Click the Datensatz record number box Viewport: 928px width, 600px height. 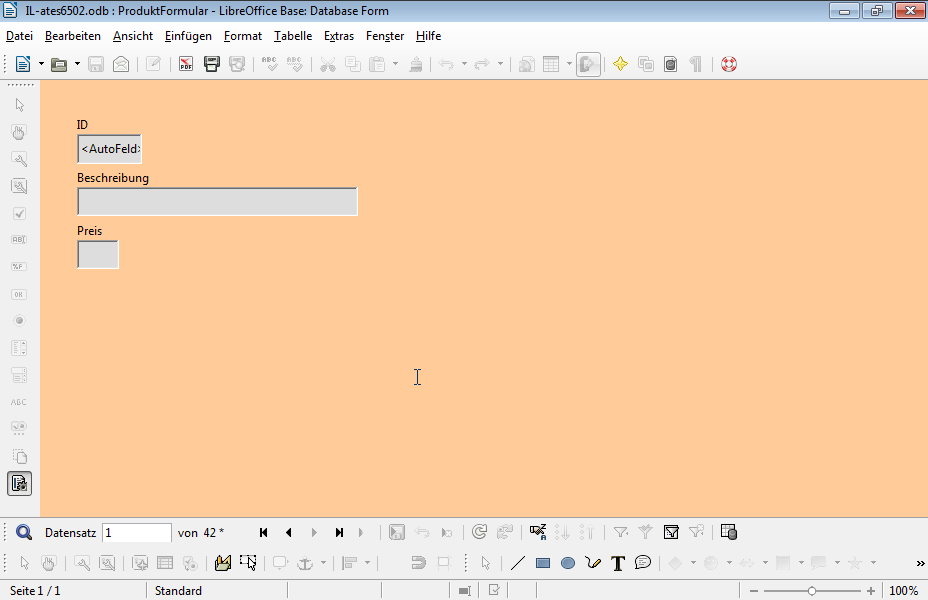(x=137, y=533)
